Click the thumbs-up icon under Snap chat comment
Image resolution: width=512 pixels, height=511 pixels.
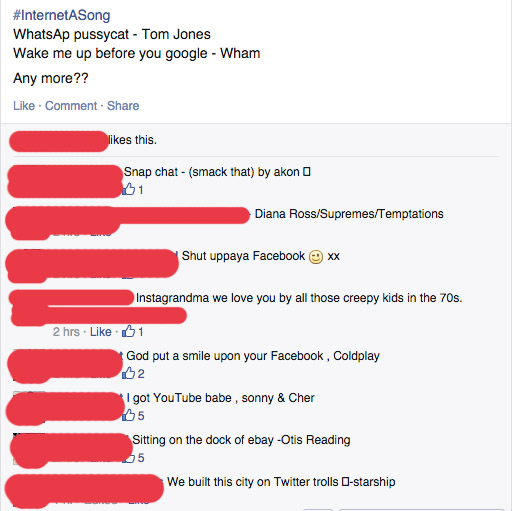coord(129,189)
